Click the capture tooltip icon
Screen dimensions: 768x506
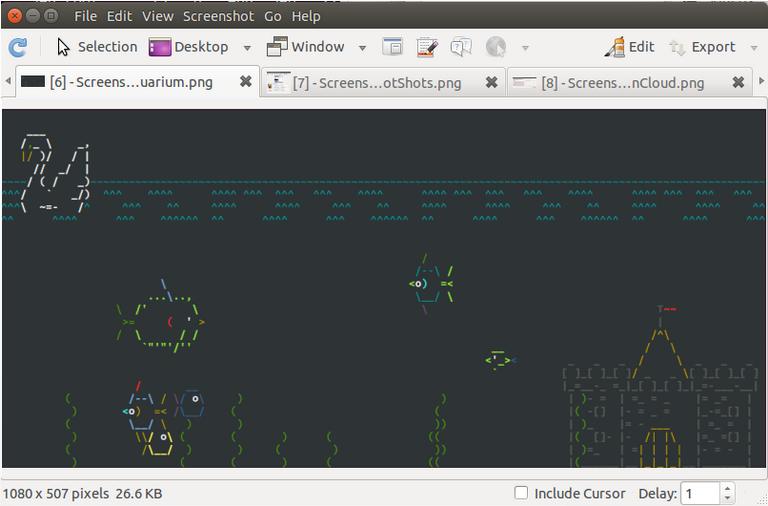[460, 47]
